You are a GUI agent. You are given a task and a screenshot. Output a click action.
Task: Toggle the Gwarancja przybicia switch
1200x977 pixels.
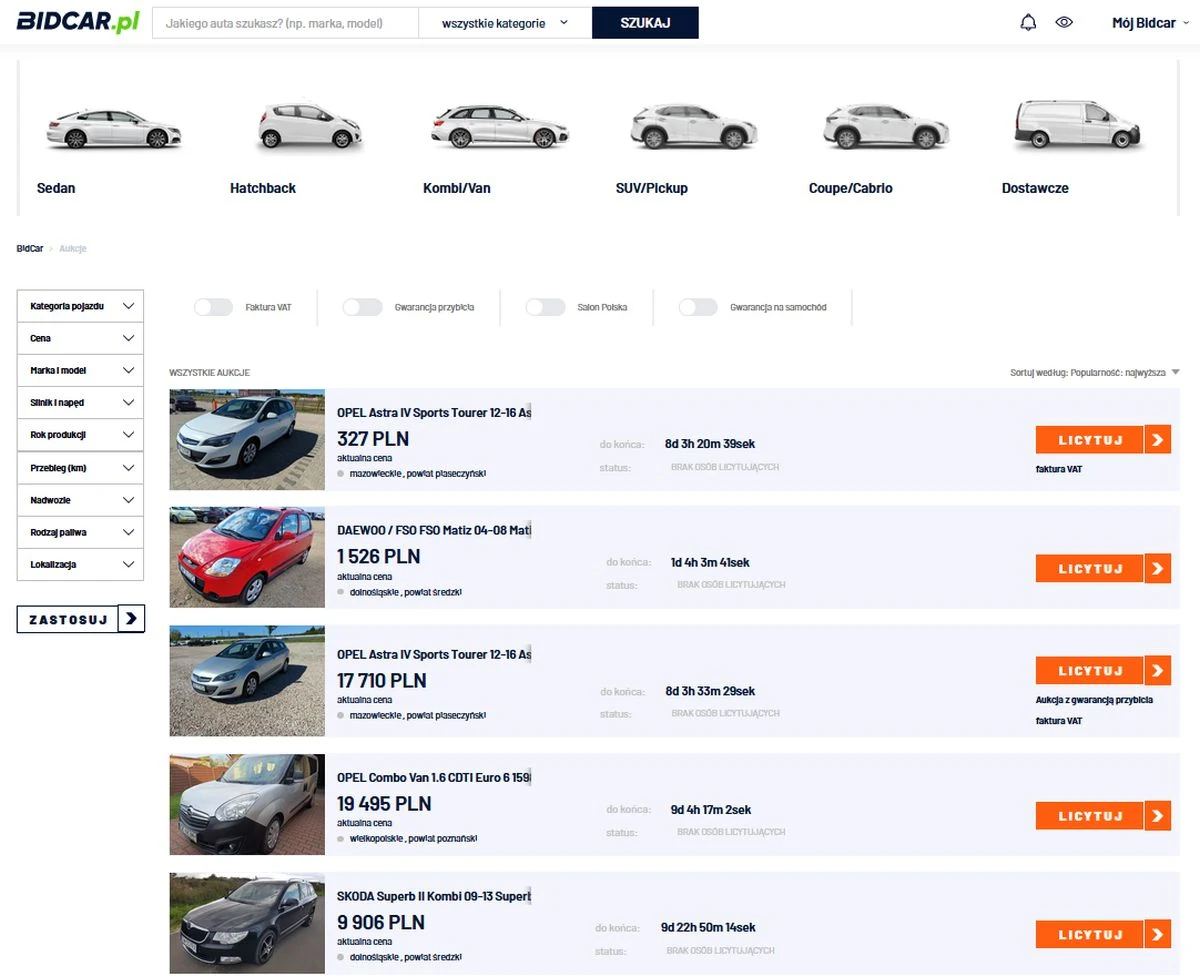pyautogui.click(x=362, y=307)
